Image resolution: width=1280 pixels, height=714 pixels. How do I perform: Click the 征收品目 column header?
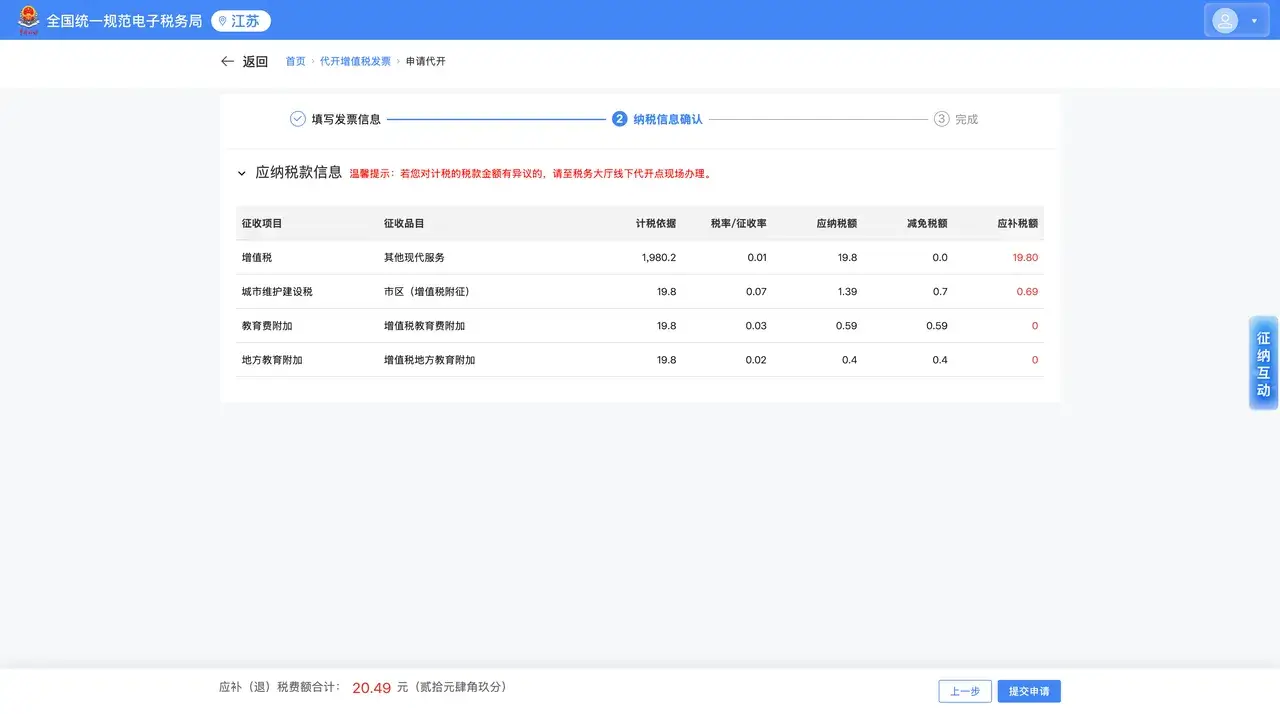click(x=404, y=223)
